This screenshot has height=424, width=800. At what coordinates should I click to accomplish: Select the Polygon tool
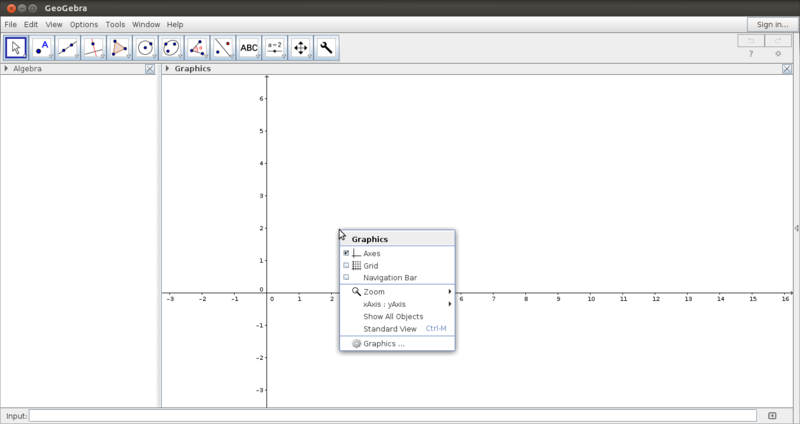pyautogui.click(x=119, y=48)
